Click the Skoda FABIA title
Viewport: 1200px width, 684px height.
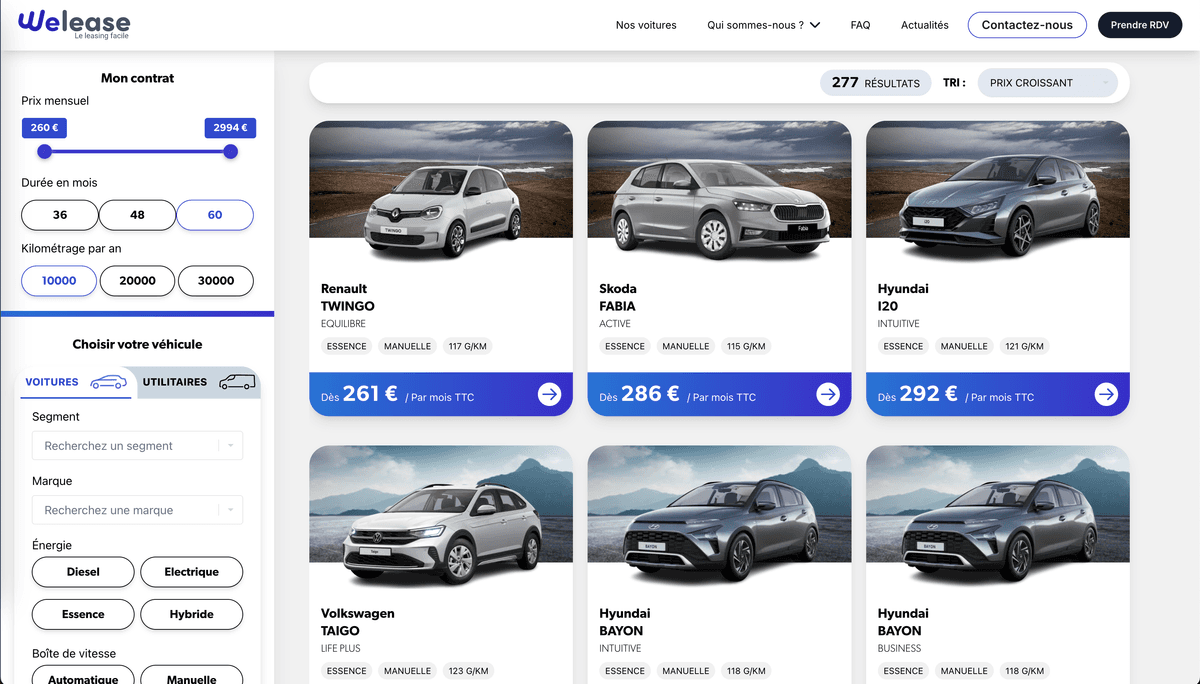click(x=618, y=297)
